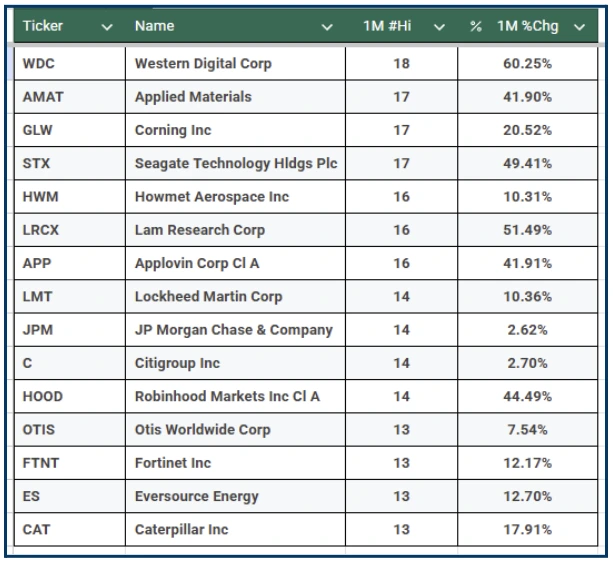Click JP Morgan Chase & Company

pos(233,330)
